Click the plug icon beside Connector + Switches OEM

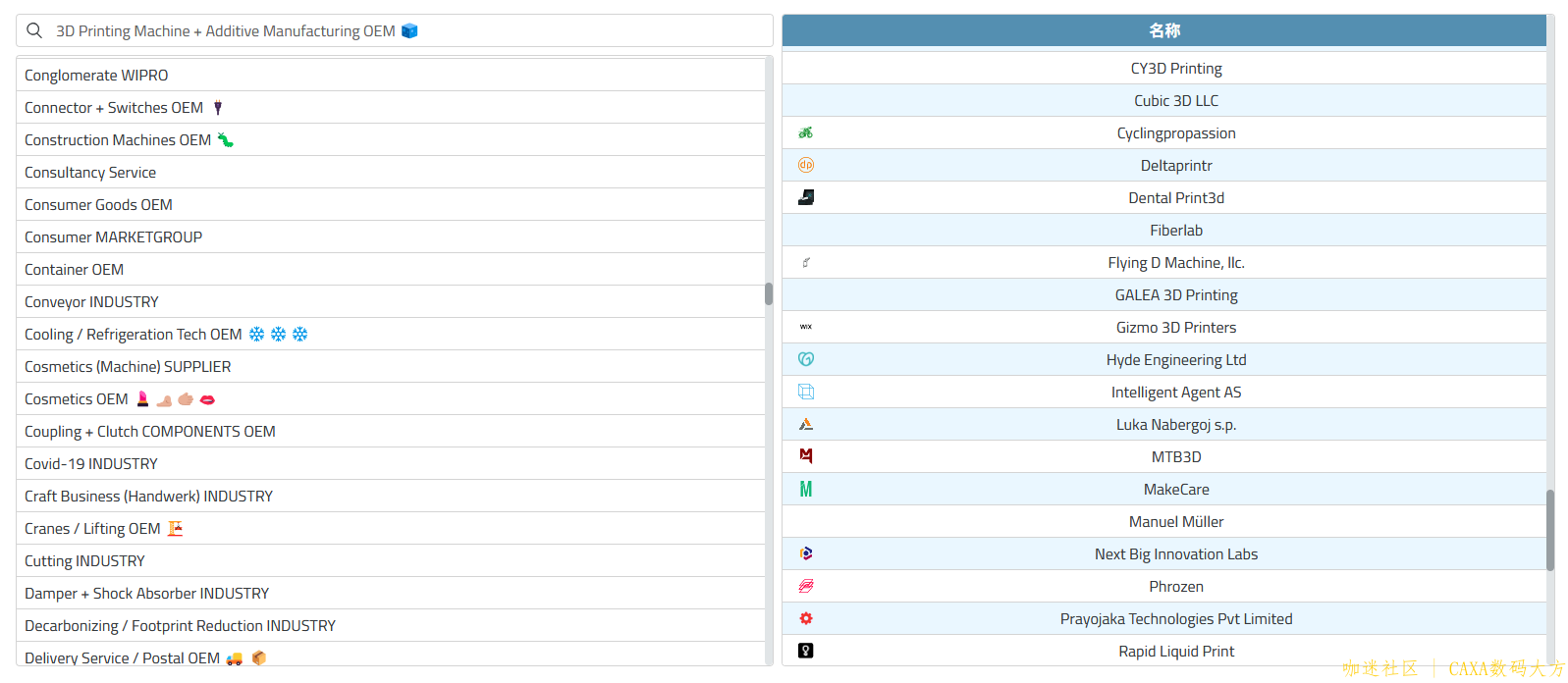click(x=218, y=108)
